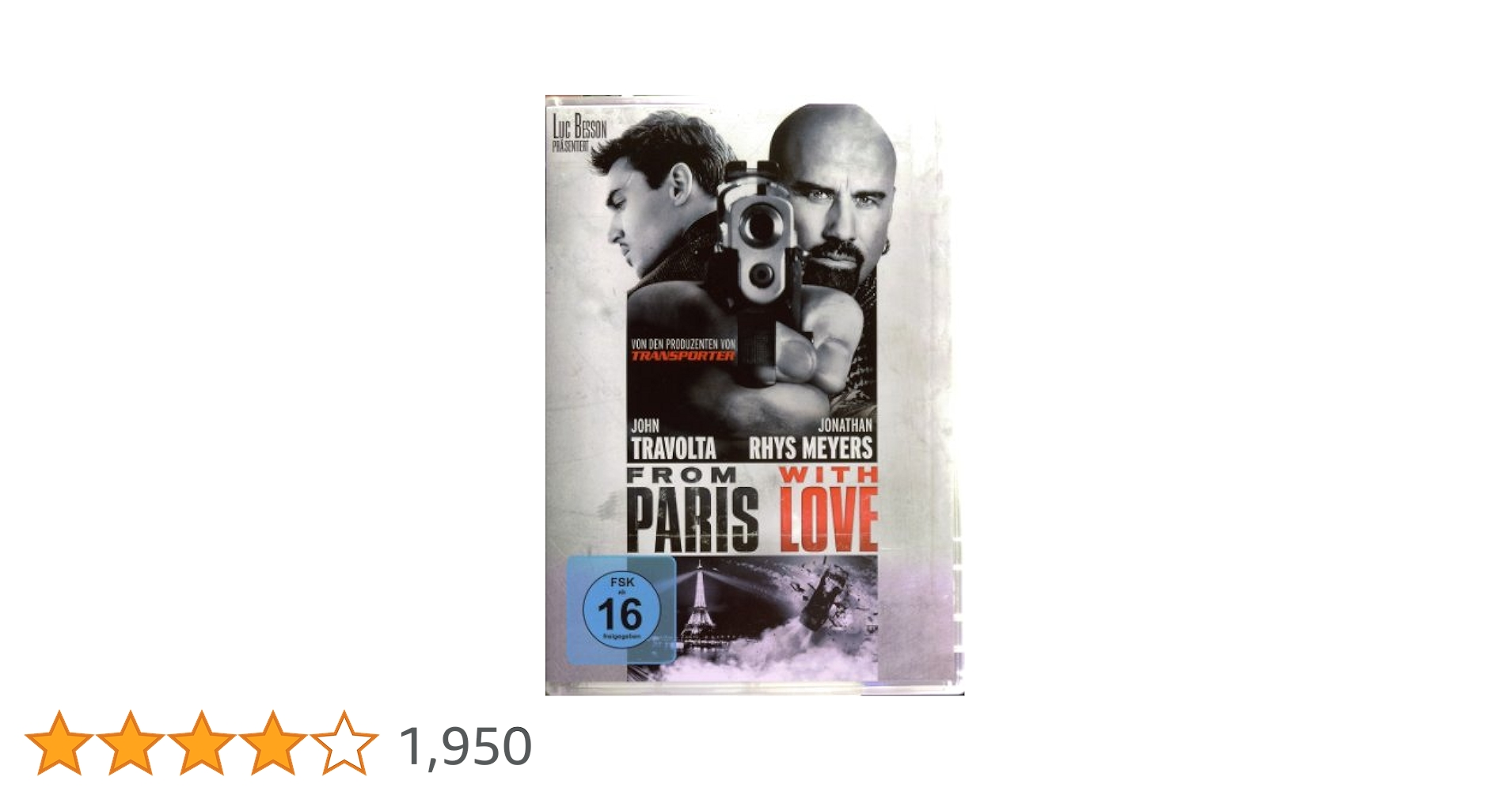Click the fourth filled rating star
The height and width of the screenshot is (792, 1512).
pos(272,742)
